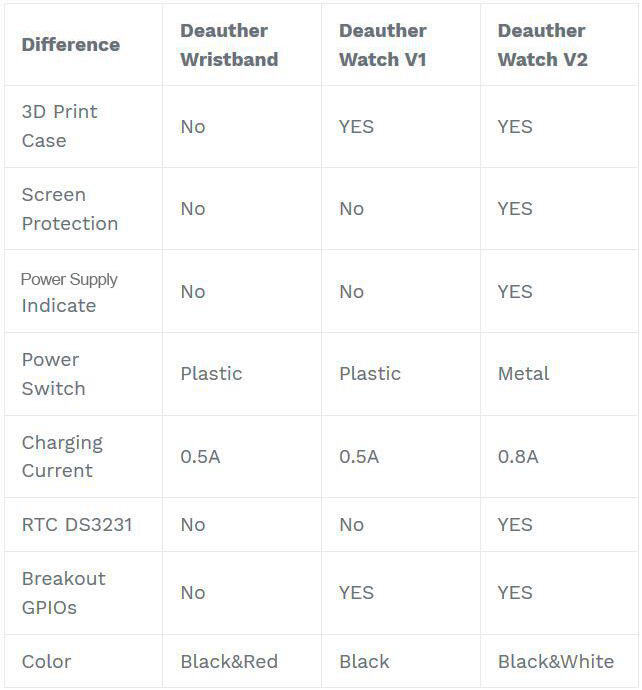
Task: Select the Black&White color cell
Action: pos(556,661)
